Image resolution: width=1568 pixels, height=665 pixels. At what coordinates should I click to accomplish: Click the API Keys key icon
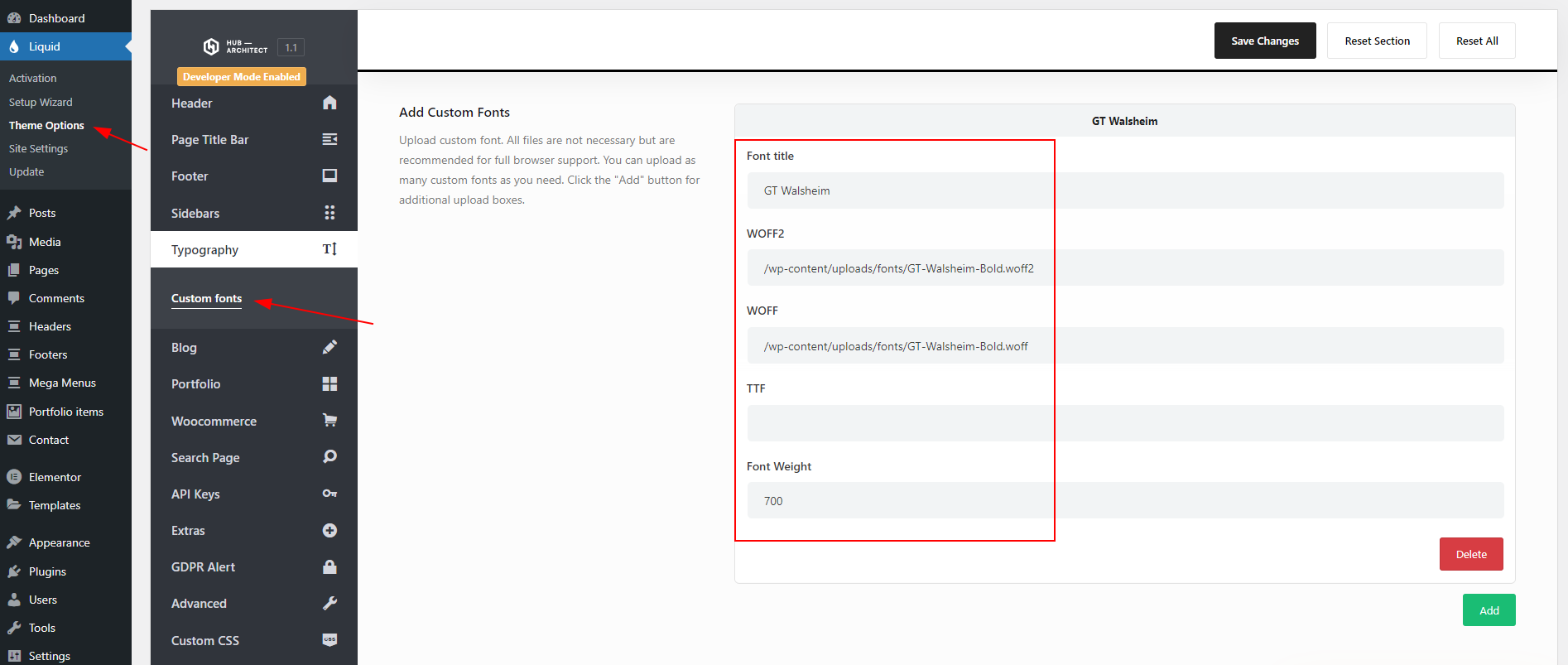click(x=329, y=494)
